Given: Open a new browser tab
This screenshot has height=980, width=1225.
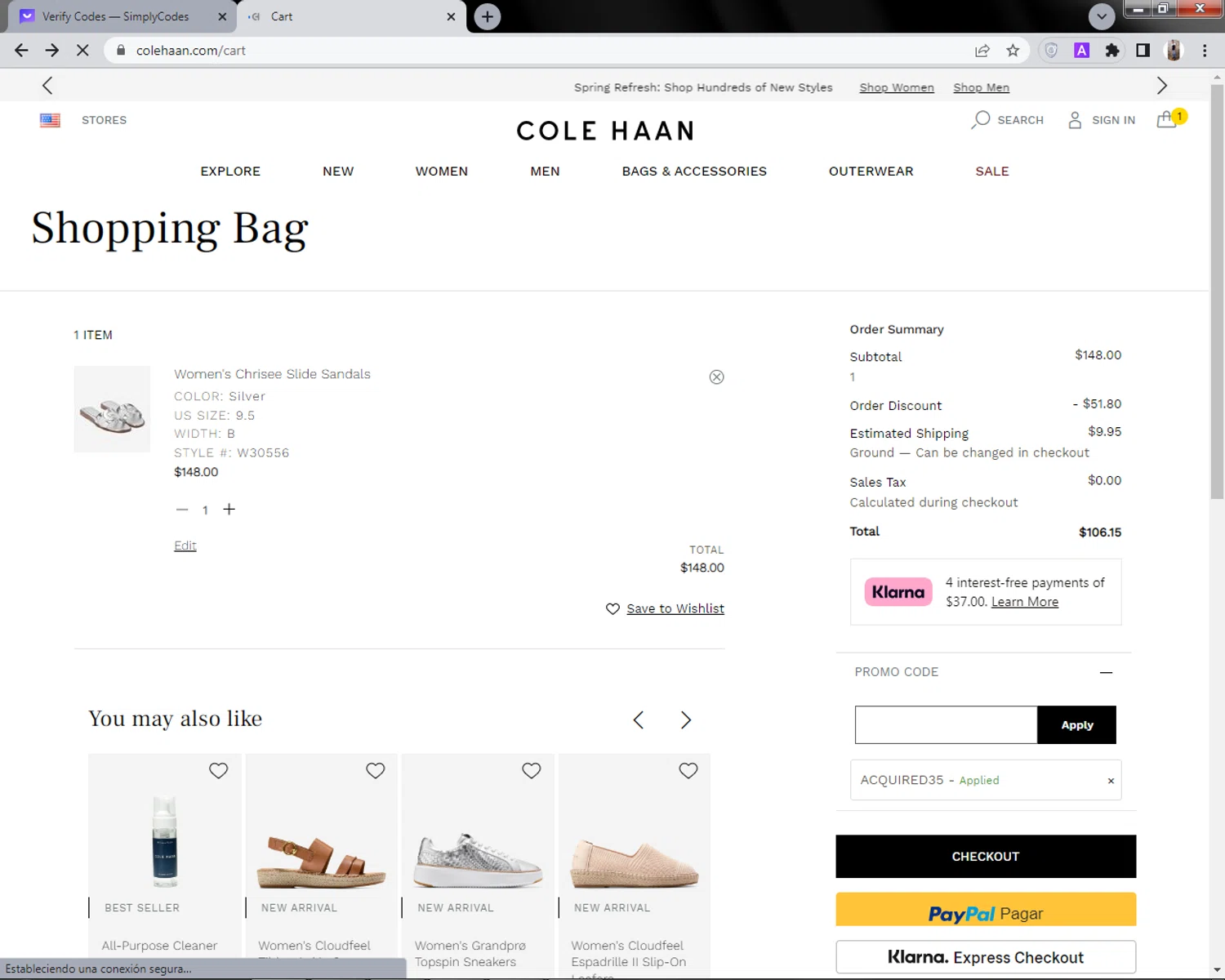Looking at the screenshot, I should pyautogui.click(x=488, y=16).
